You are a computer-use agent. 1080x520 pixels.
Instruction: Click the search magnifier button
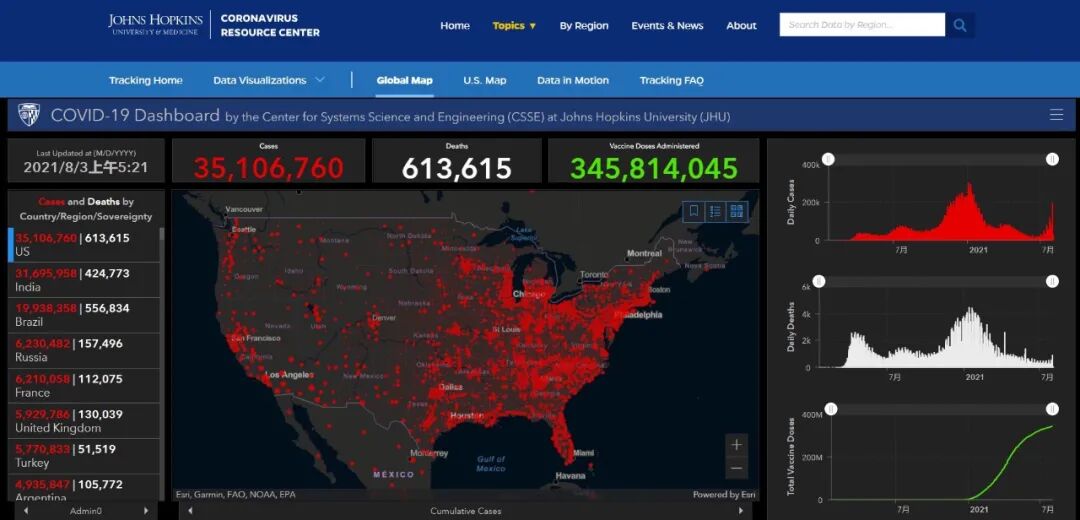point(960,25)
